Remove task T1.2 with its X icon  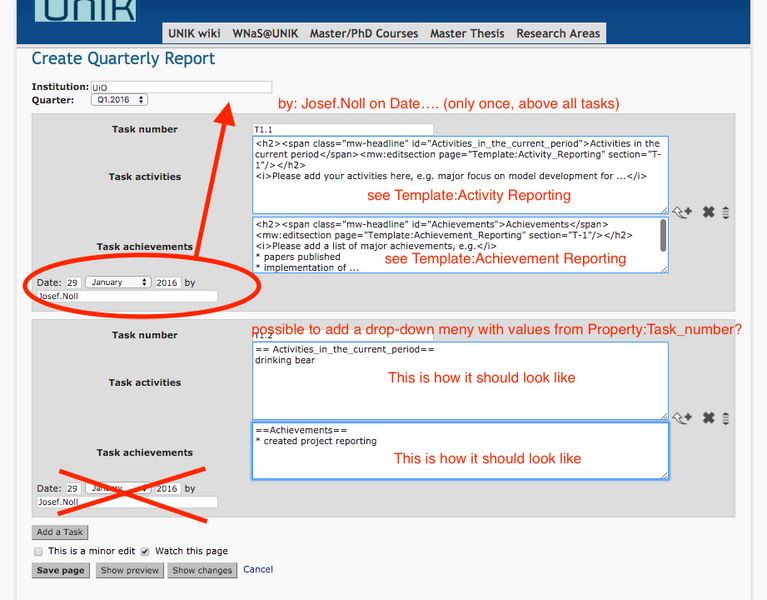click(708, 418)
